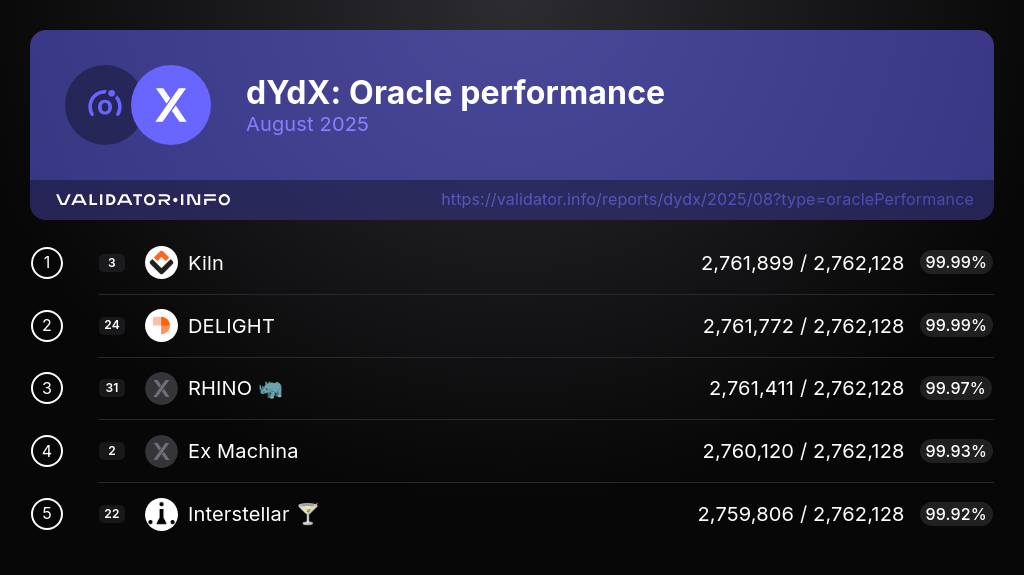Select the Kiln validator name
Image resolution: width=1024 pixels, height=575 pixels.
[206, 263]
